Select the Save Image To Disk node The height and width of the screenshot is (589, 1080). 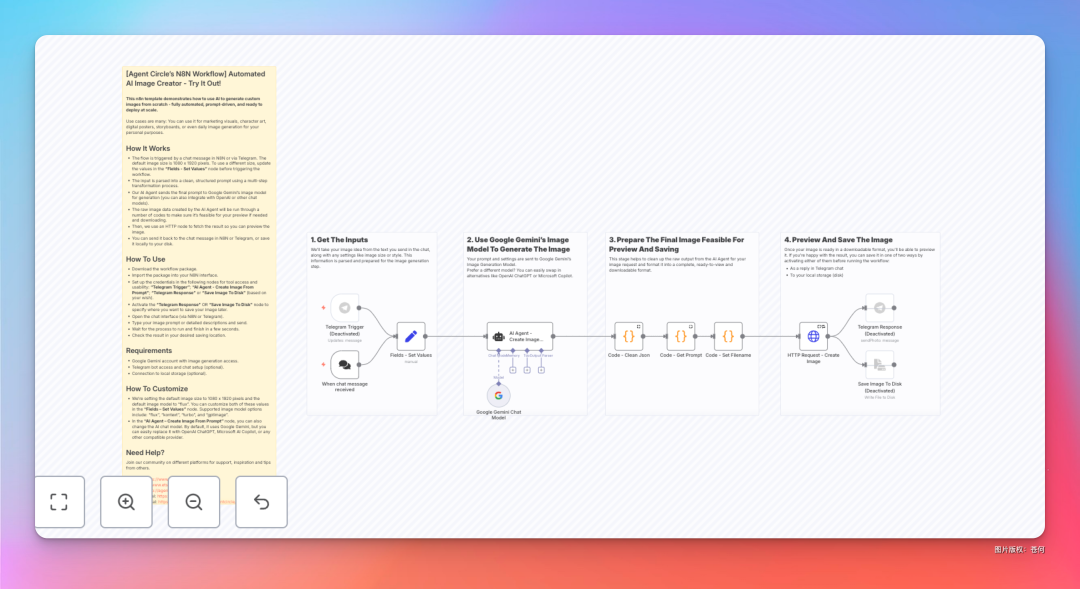[880, 364]
